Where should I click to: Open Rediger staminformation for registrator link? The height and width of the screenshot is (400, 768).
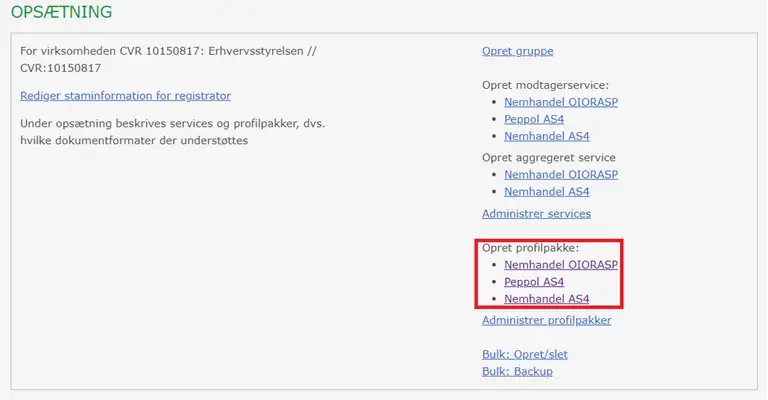[125, 96]
